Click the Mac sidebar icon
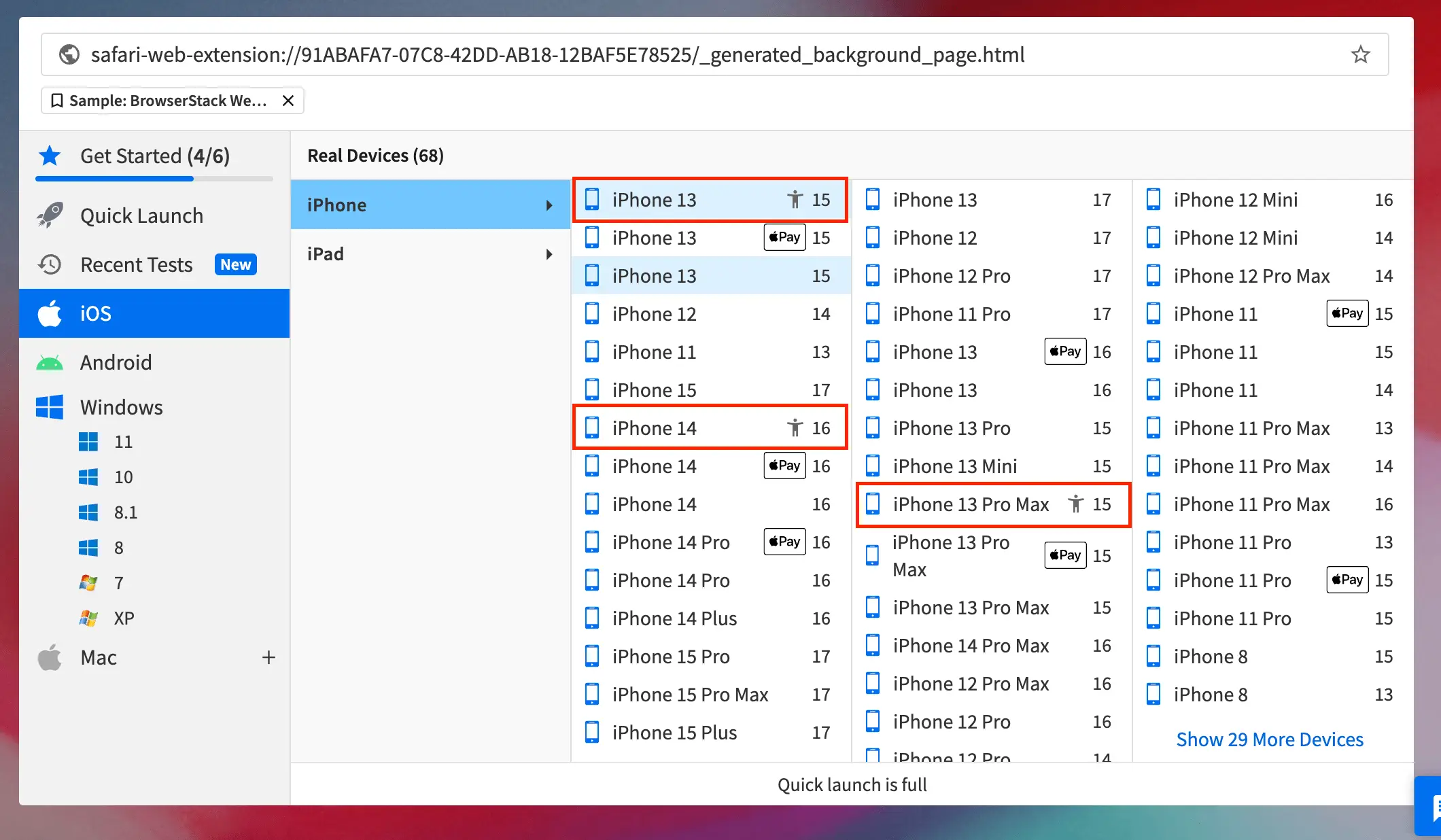 (51, 657)
